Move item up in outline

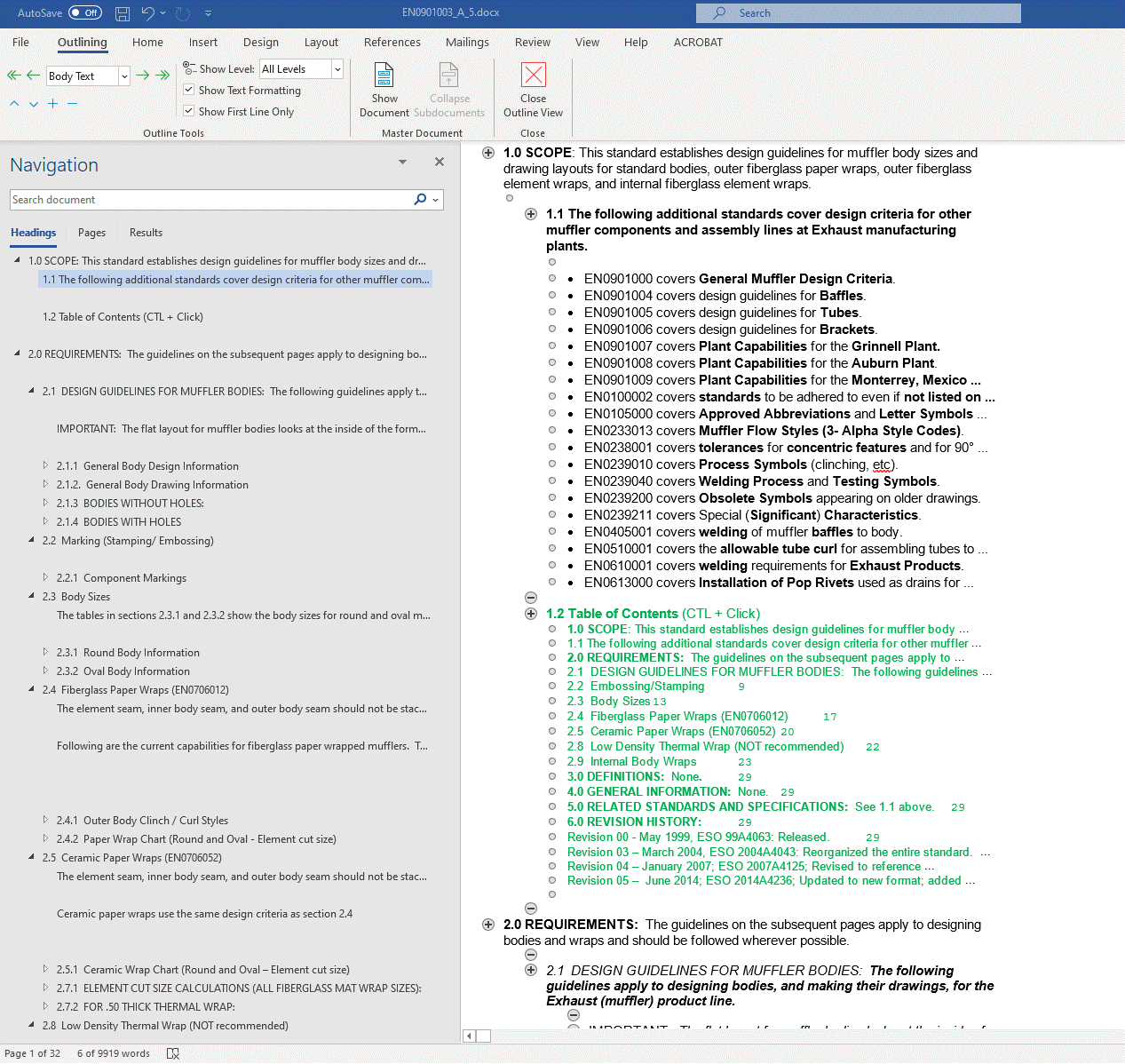(x=14, y=104)
